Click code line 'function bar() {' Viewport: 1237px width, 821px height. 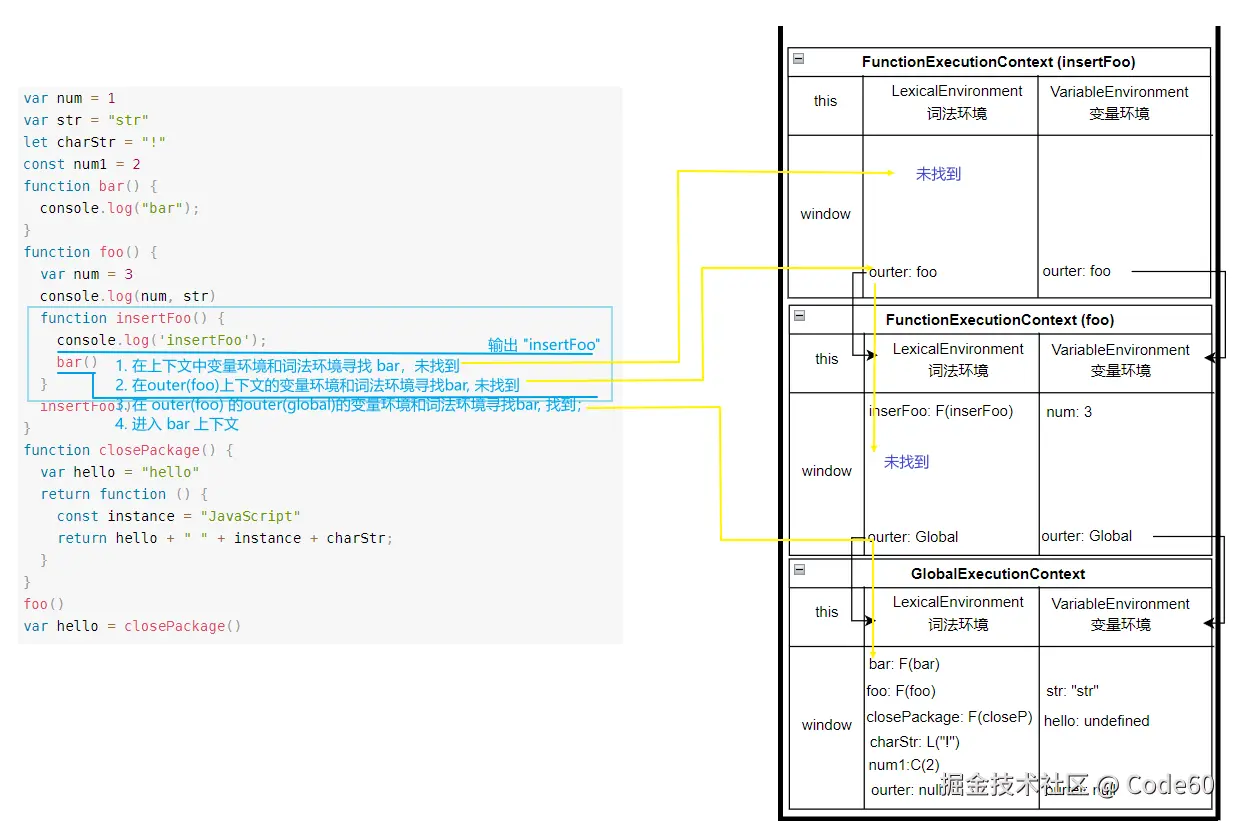coord(91,186)
